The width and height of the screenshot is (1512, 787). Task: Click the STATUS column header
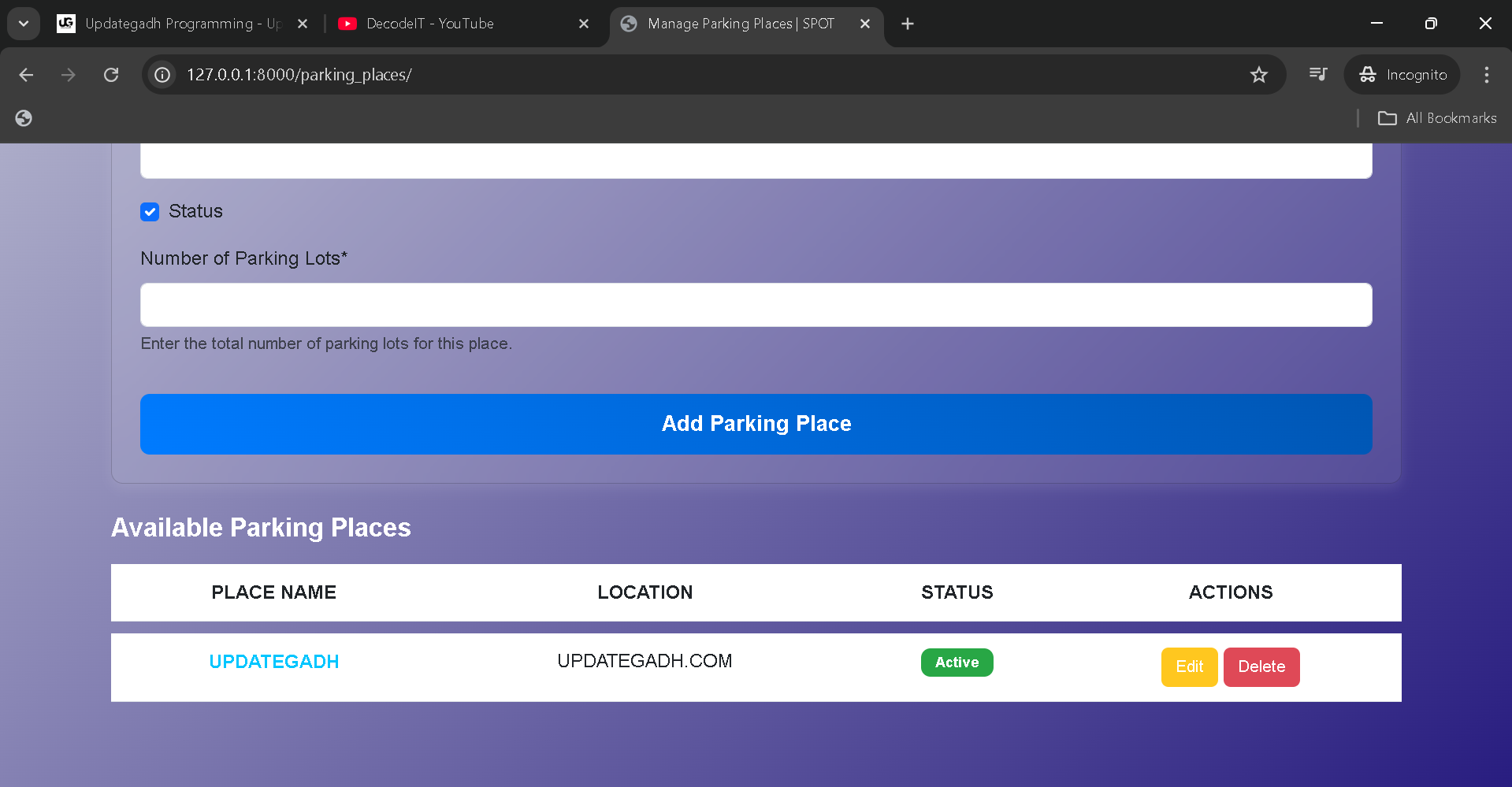point(957,592)
